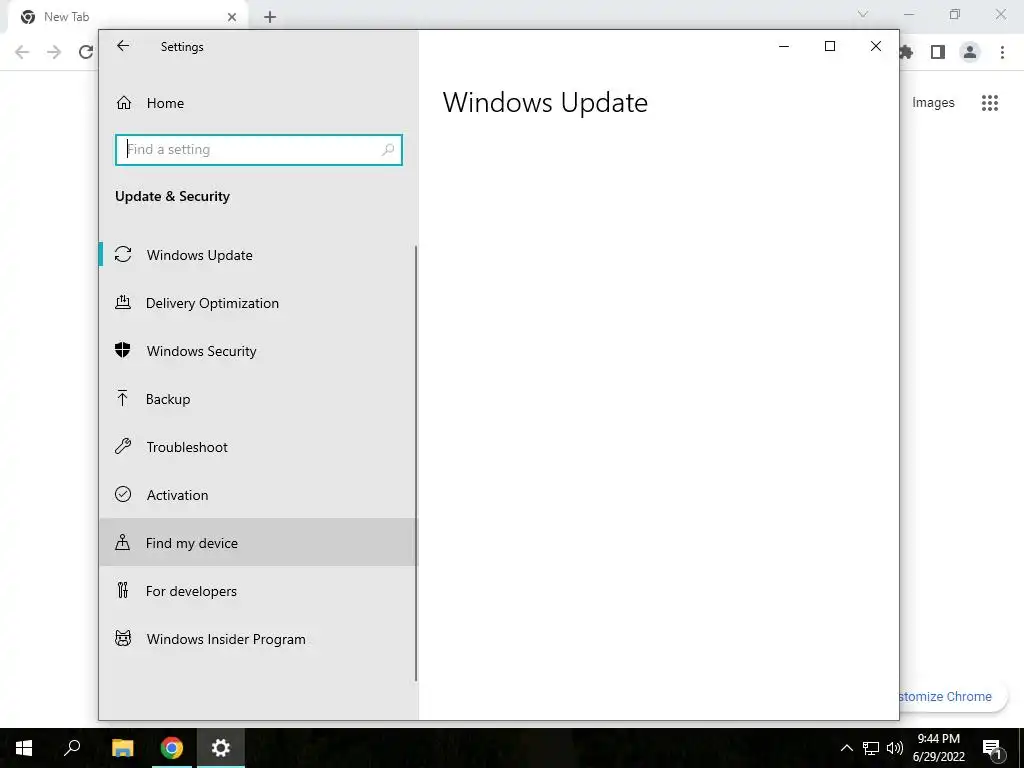Open Google apps grid in Chrome

point(990,103)
